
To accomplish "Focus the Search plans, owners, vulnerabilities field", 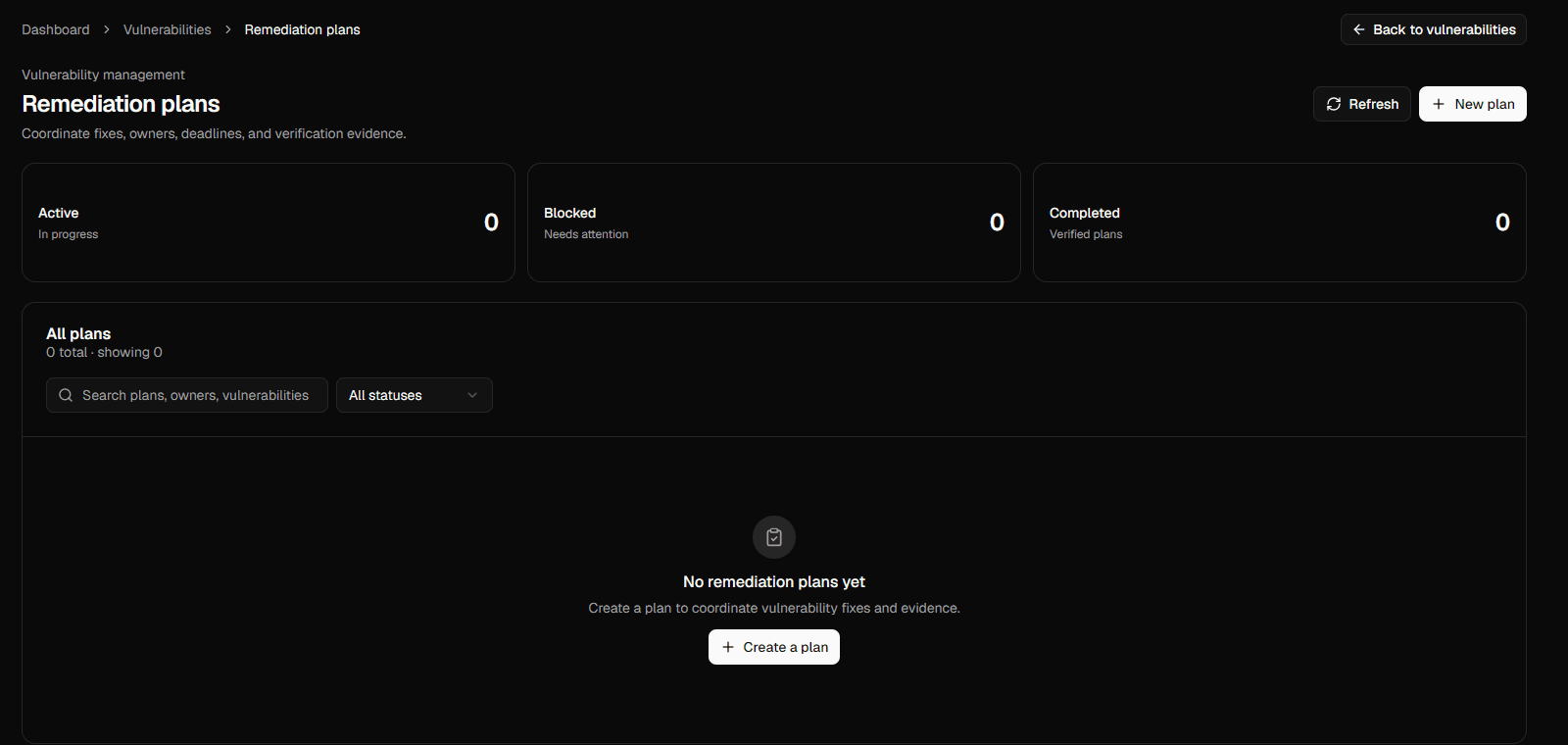I will pyautogui.click(x=187, y=395).
